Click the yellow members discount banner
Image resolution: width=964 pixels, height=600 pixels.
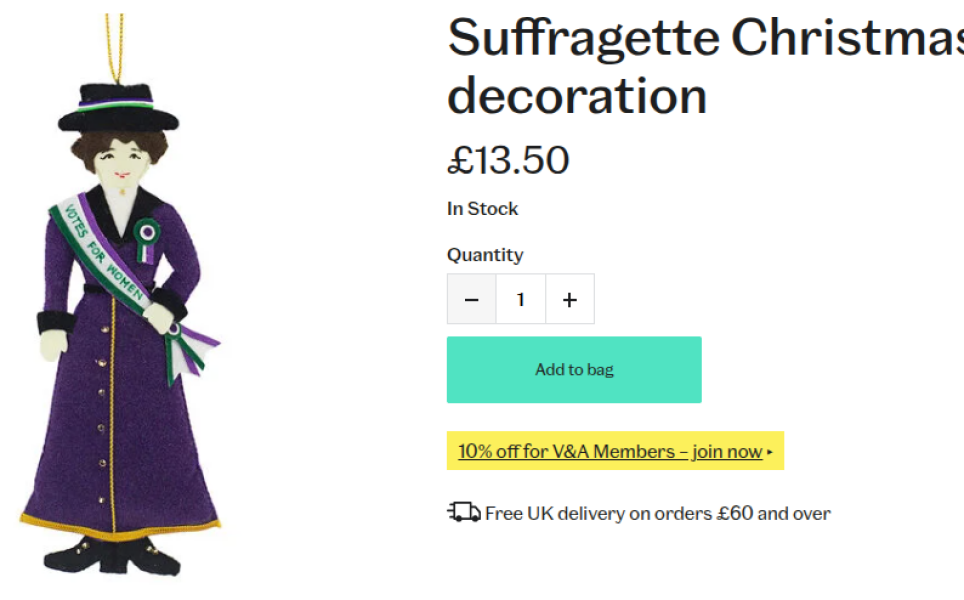tap(614, 451)
